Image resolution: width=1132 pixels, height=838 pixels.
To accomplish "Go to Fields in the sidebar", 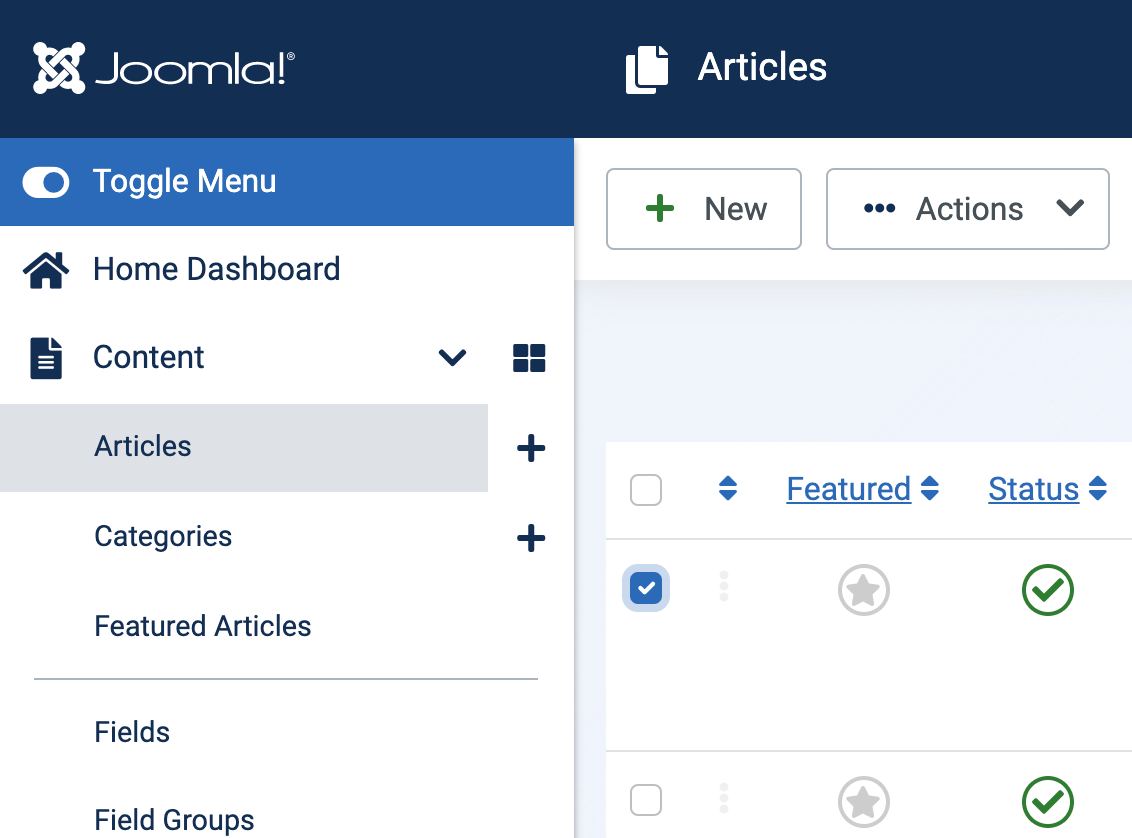I will 132,732.
